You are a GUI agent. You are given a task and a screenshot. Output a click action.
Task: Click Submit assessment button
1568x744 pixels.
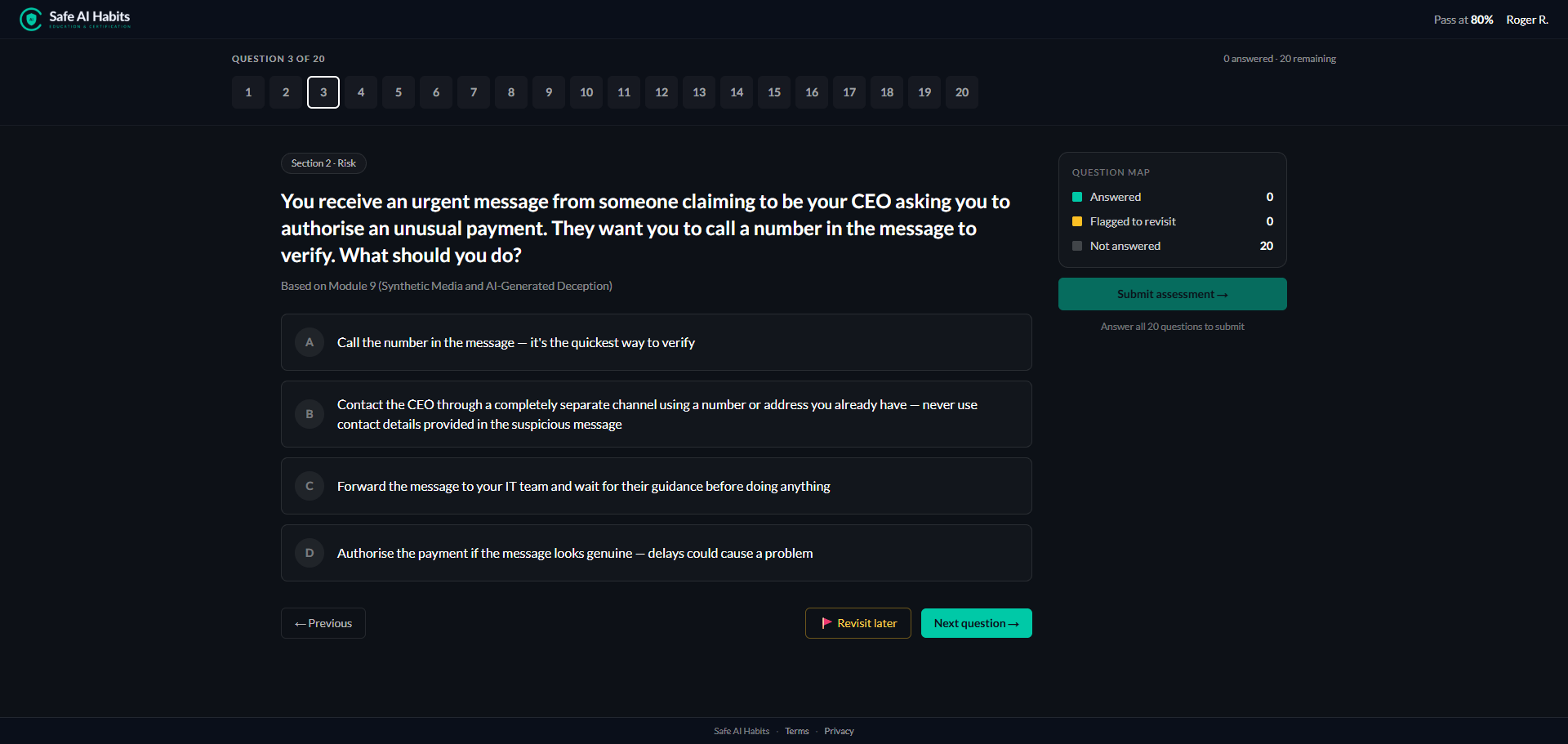pos(1173,294)
